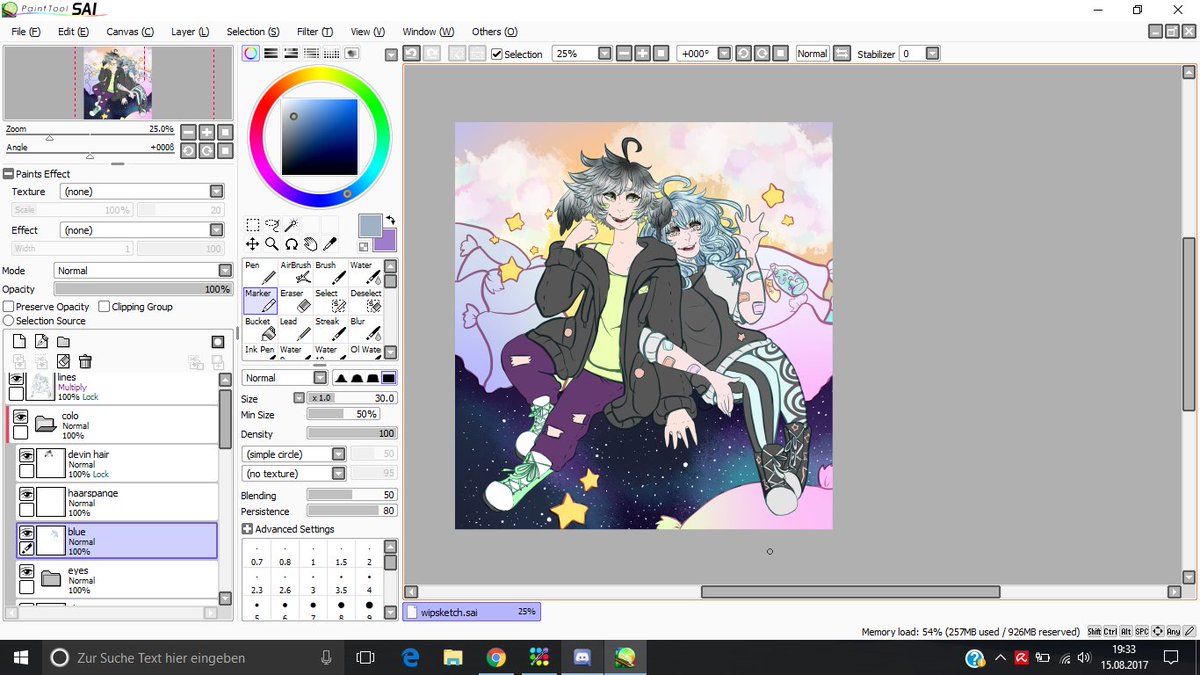Hide the blue layer
The width and height of the screenshot is (1200, 675).
pyautogui.click(x=27, y=533)
